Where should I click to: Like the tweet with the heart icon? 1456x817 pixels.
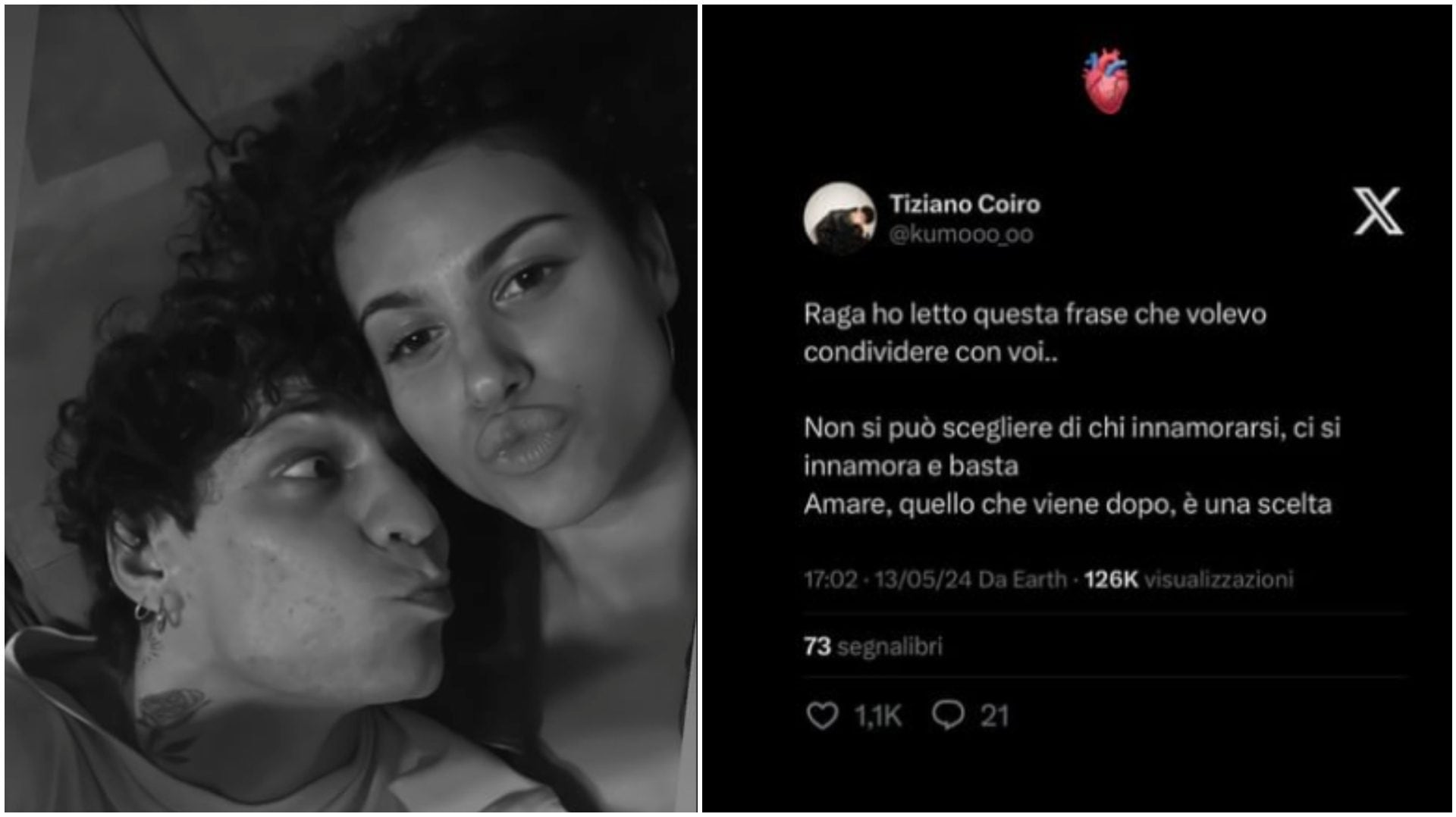click(x=821, y=716)
